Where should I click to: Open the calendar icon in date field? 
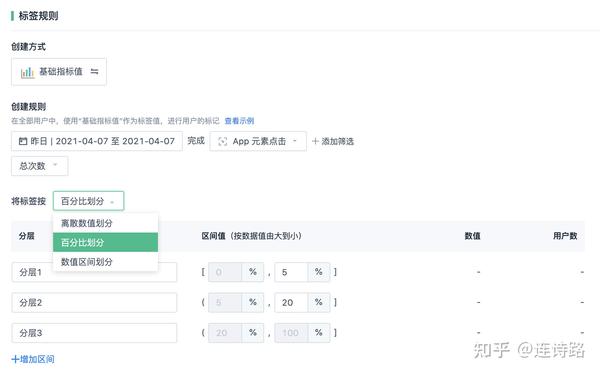coord(23,141)
